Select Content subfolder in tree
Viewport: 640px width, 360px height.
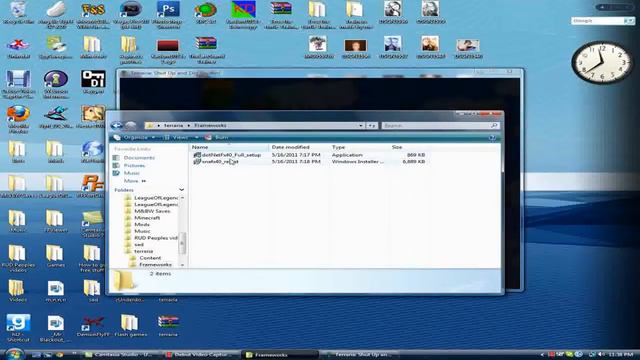click(150, 258)
